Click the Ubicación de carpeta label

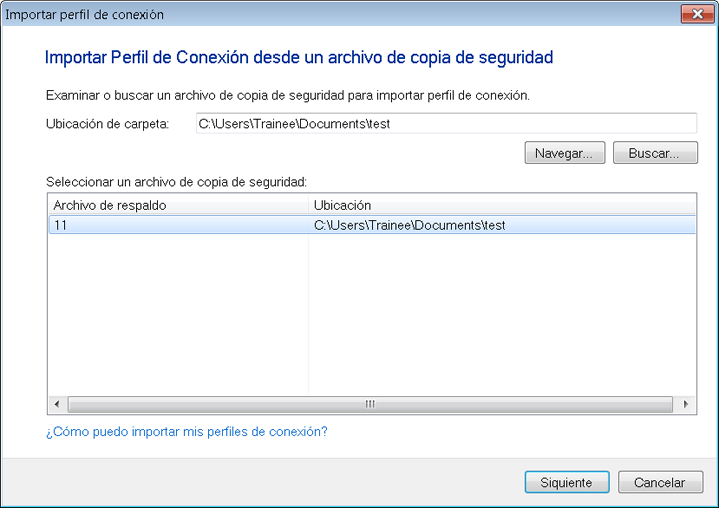pos(108,124)
